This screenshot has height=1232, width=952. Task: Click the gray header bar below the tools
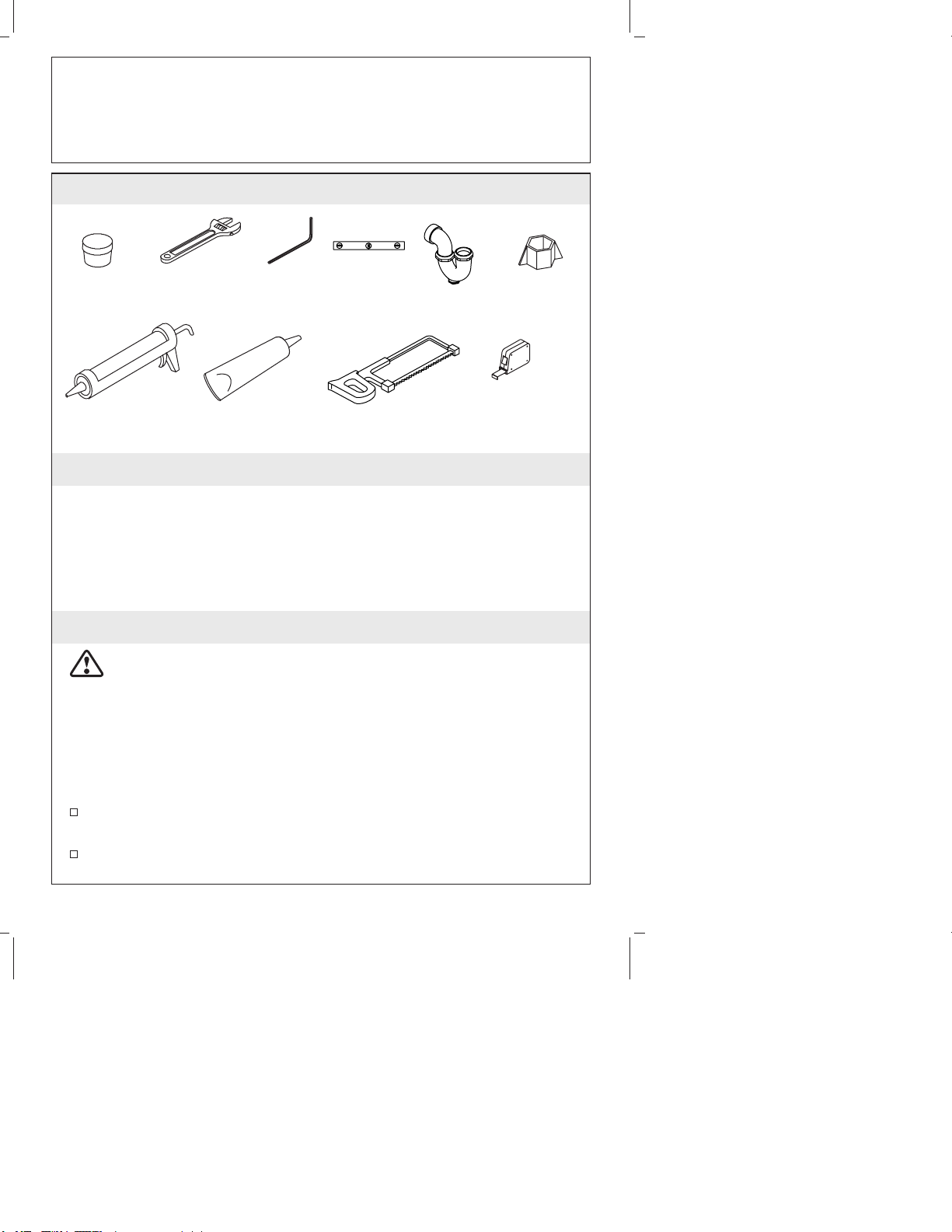click(x=321, y=469)
